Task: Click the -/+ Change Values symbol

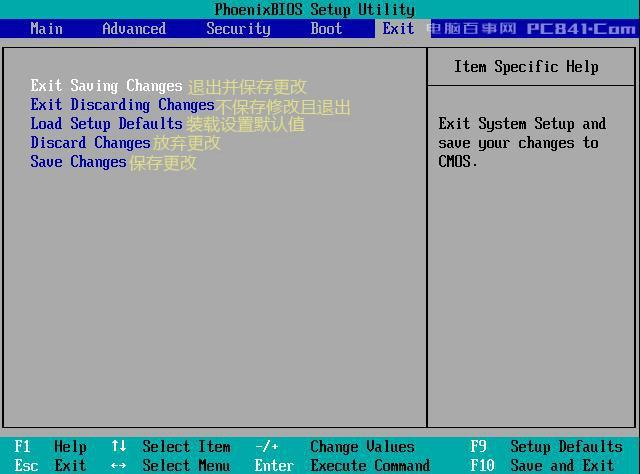Action: [x=267, y=447]
